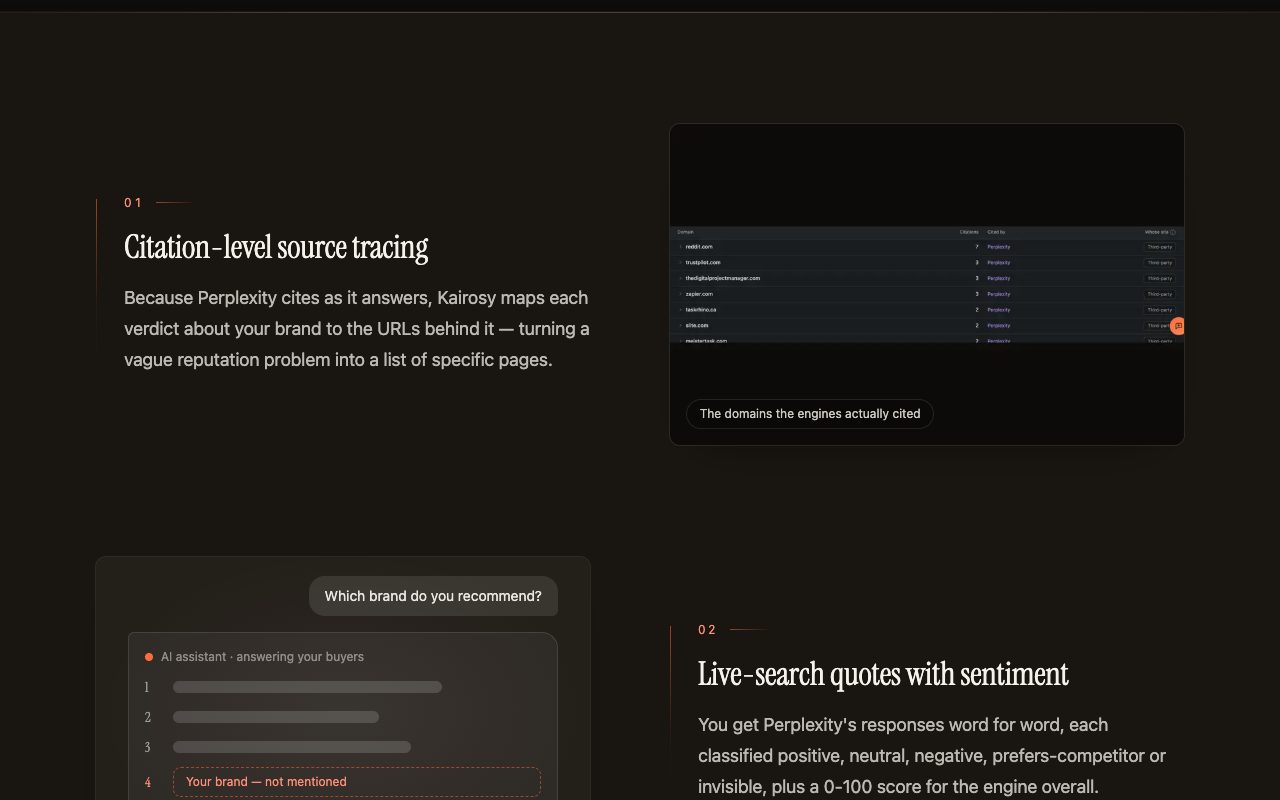Click the citation count 7 for reddit.com

pos(977,246)
